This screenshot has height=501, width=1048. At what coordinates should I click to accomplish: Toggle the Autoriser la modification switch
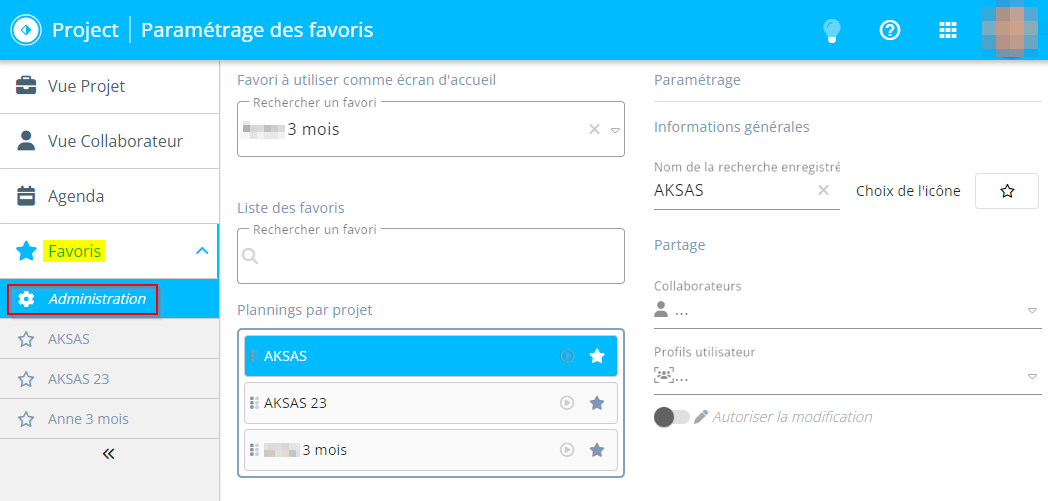point(672,417)
